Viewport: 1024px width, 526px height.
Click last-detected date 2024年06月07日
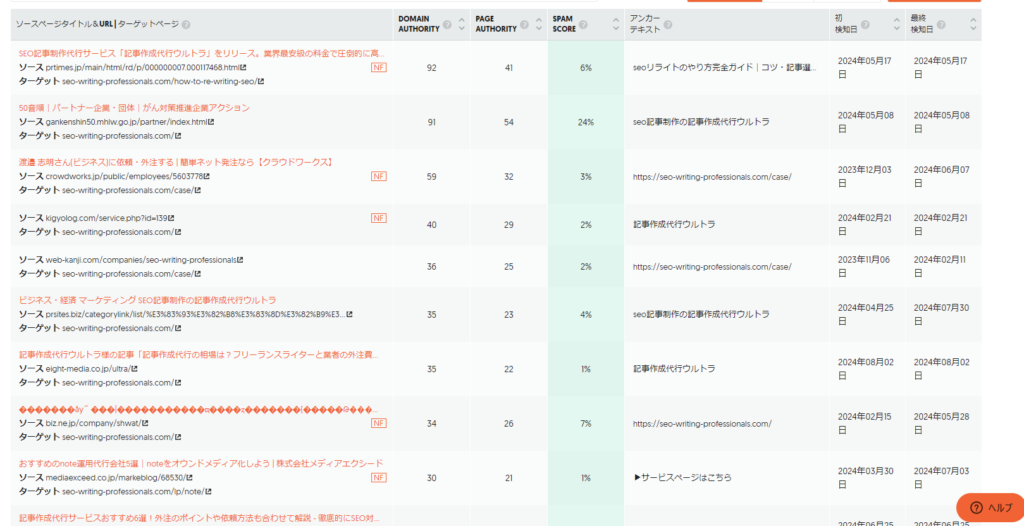point(941,176)
